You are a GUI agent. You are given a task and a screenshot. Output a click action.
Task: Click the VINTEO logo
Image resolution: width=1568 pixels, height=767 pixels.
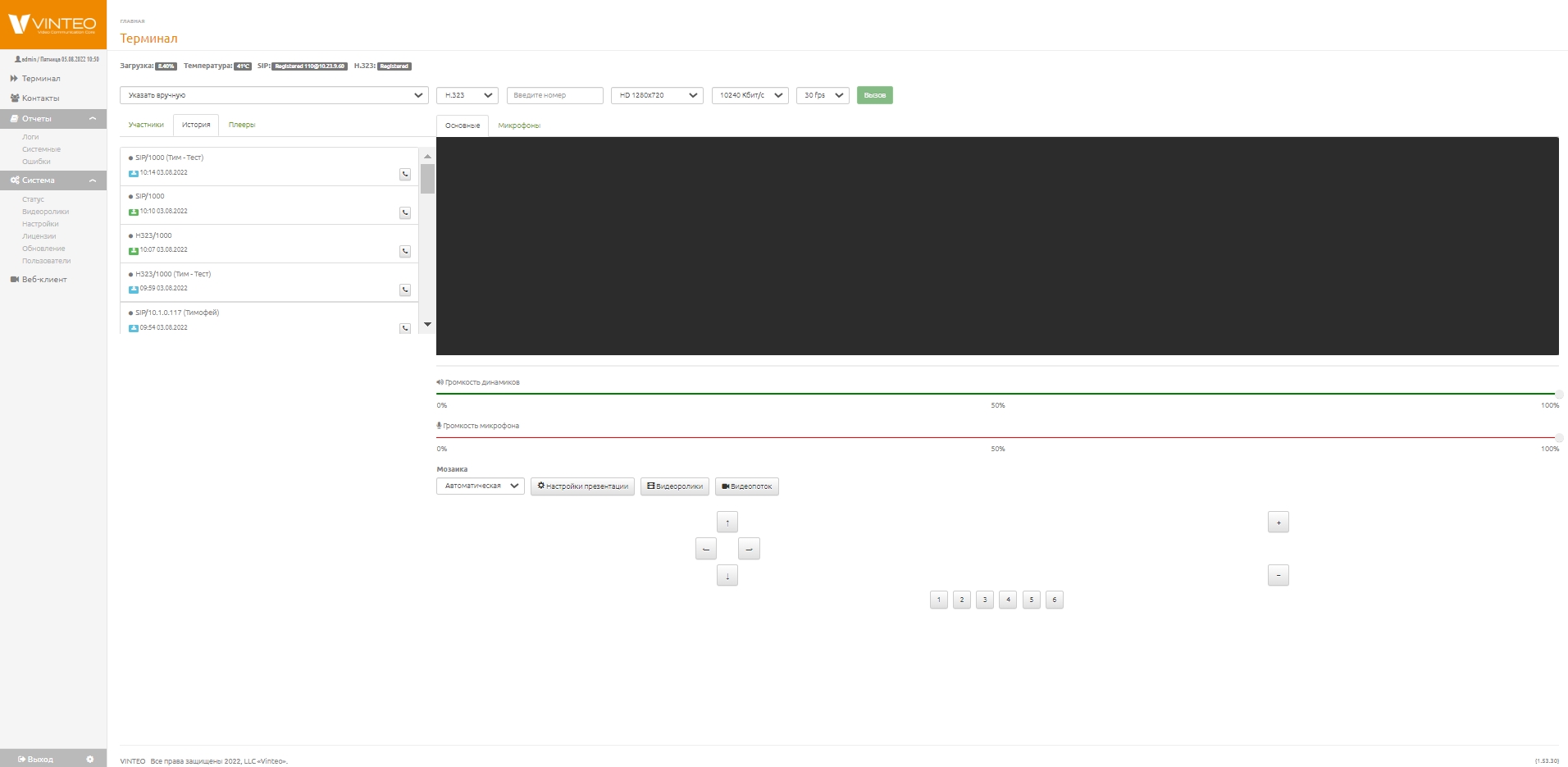pyautogui.click(x=53, y=25)
